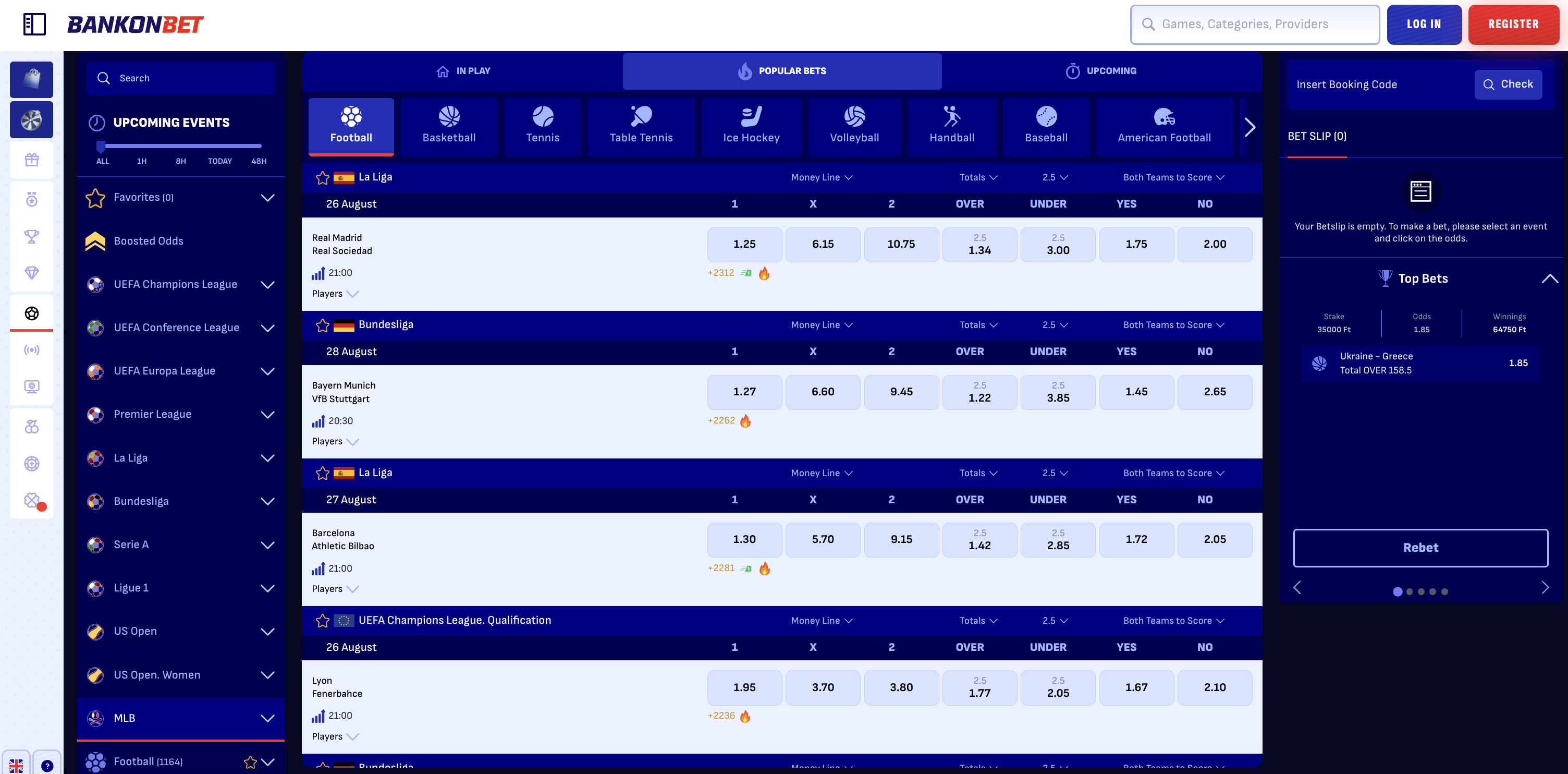Favorite the first La Liga 26 August star

tap(323, 178)
